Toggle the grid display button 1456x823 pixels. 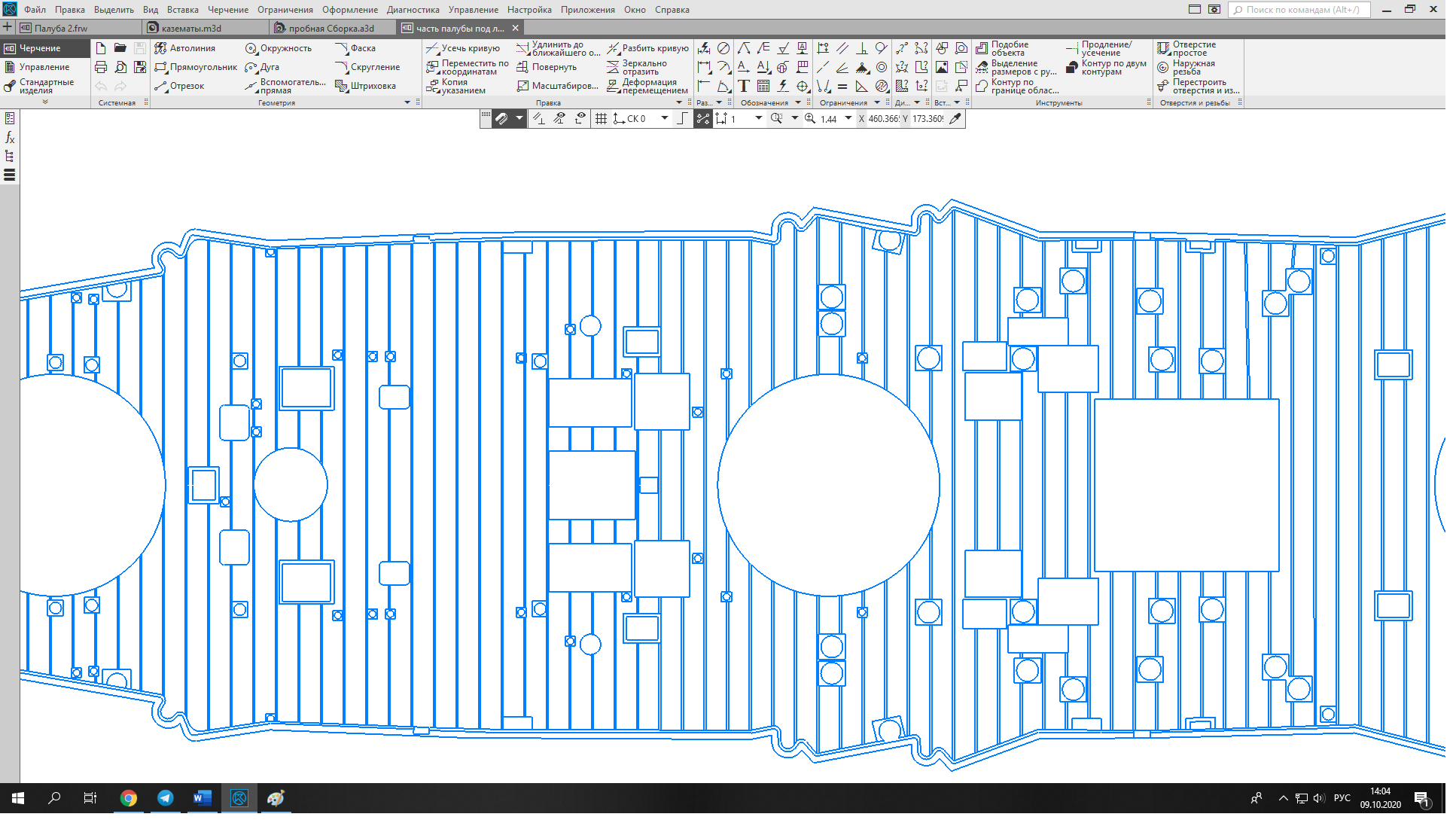click(x=601, y=119)
